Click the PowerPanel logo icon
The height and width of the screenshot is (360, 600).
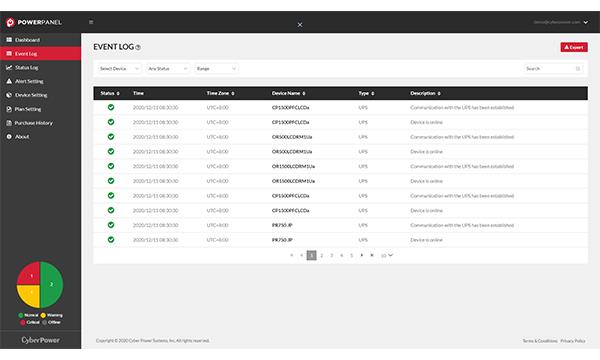click(10, 23)
